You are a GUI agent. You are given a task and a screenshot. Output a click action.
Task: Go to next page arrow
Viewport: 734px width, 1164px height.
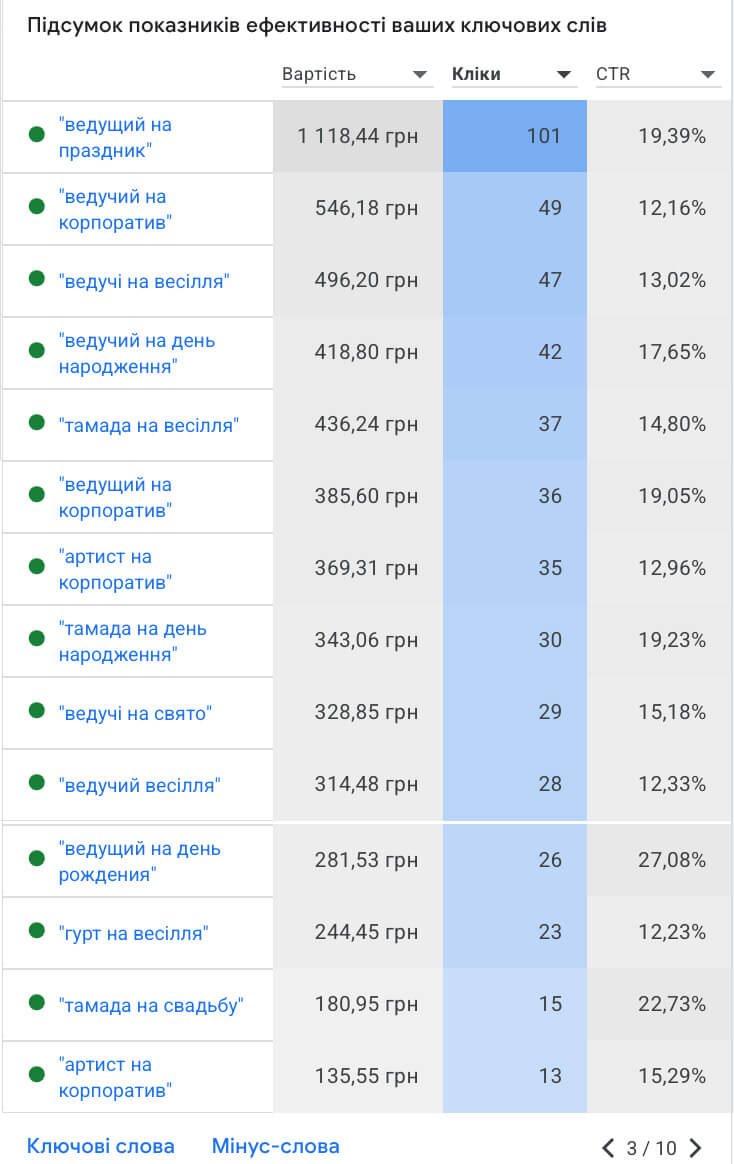point(696,1148)
